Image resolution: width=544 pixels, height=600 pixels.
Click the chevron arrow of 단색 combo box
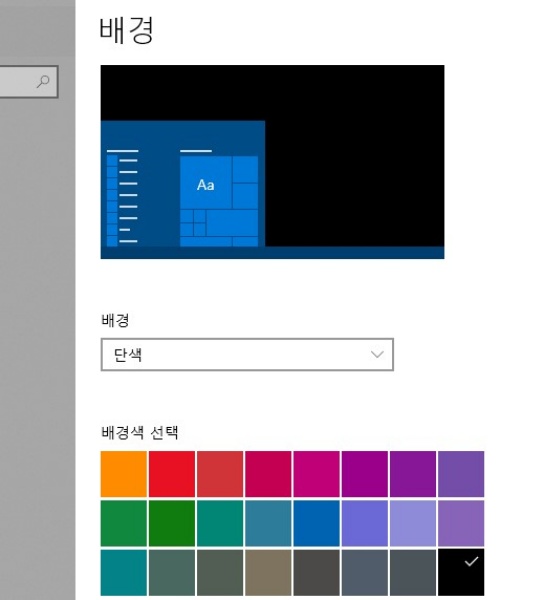pyautogui.click(x=377, y=354)
